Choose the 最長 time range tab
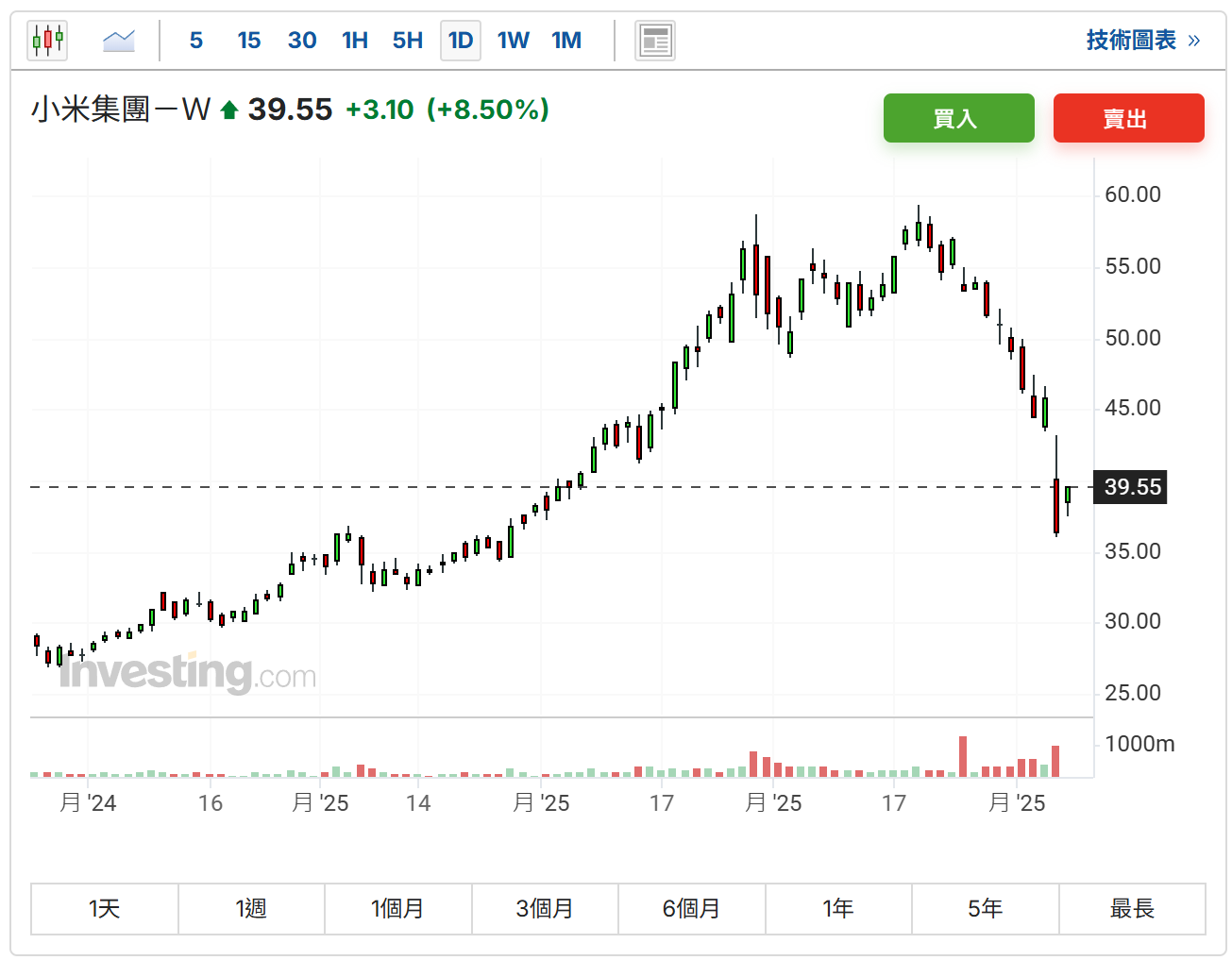Viewport: 1232px width, 960px height. (x=1133, y=909)
